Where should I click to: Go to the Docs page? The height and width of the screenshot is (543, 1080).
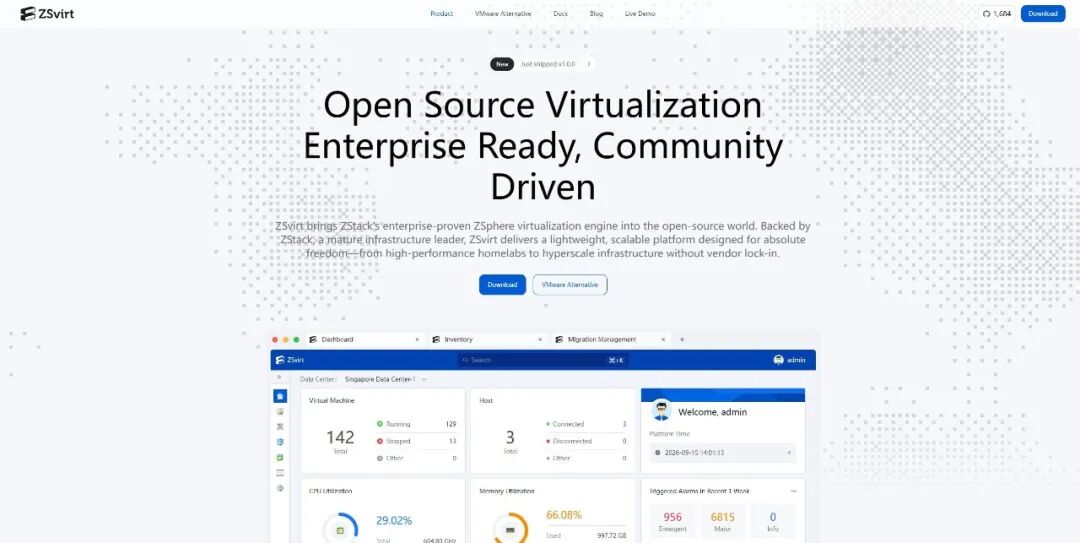point(561,14)
